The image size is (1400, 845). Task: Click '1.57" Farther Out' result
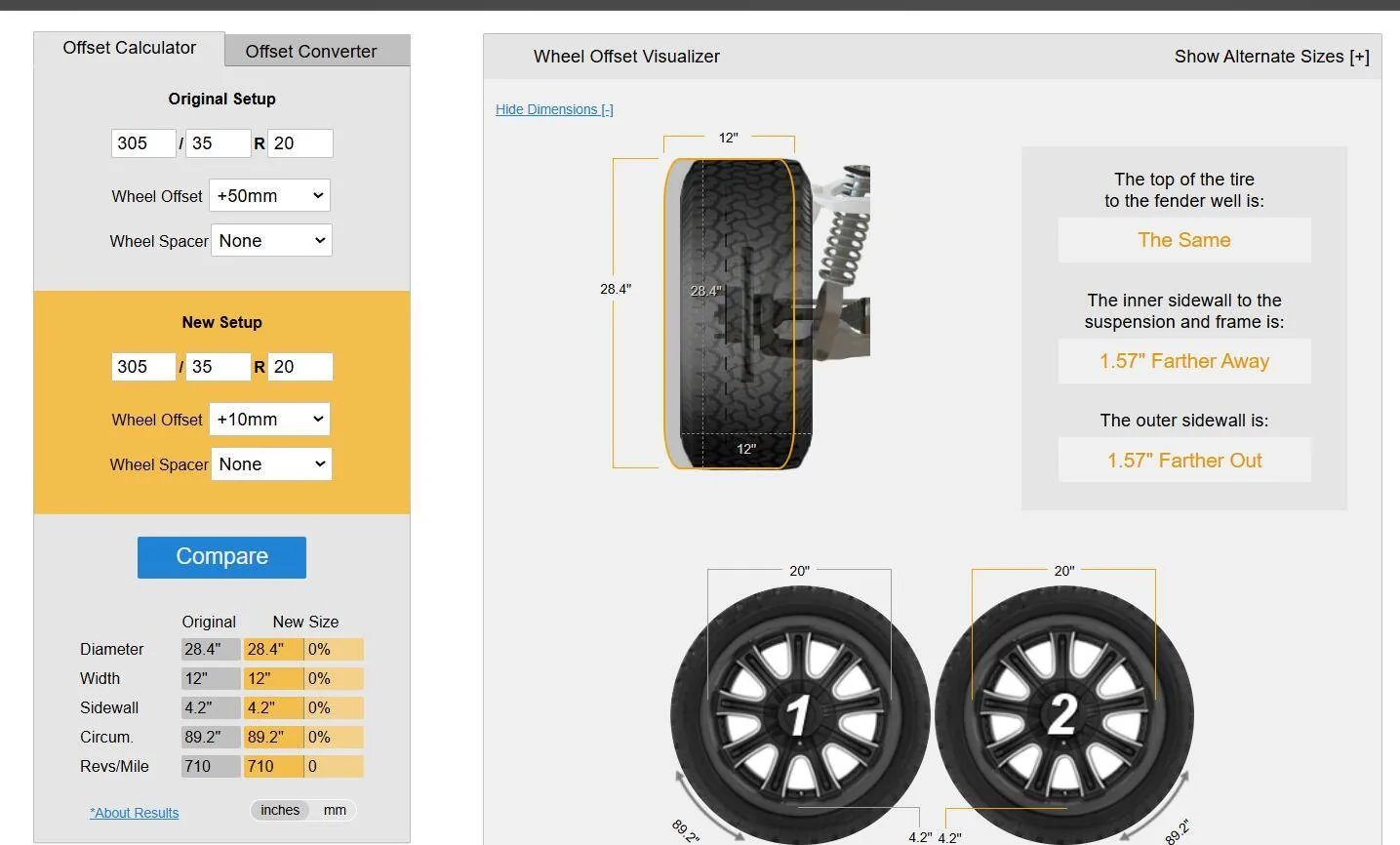tap(1184, 461)
